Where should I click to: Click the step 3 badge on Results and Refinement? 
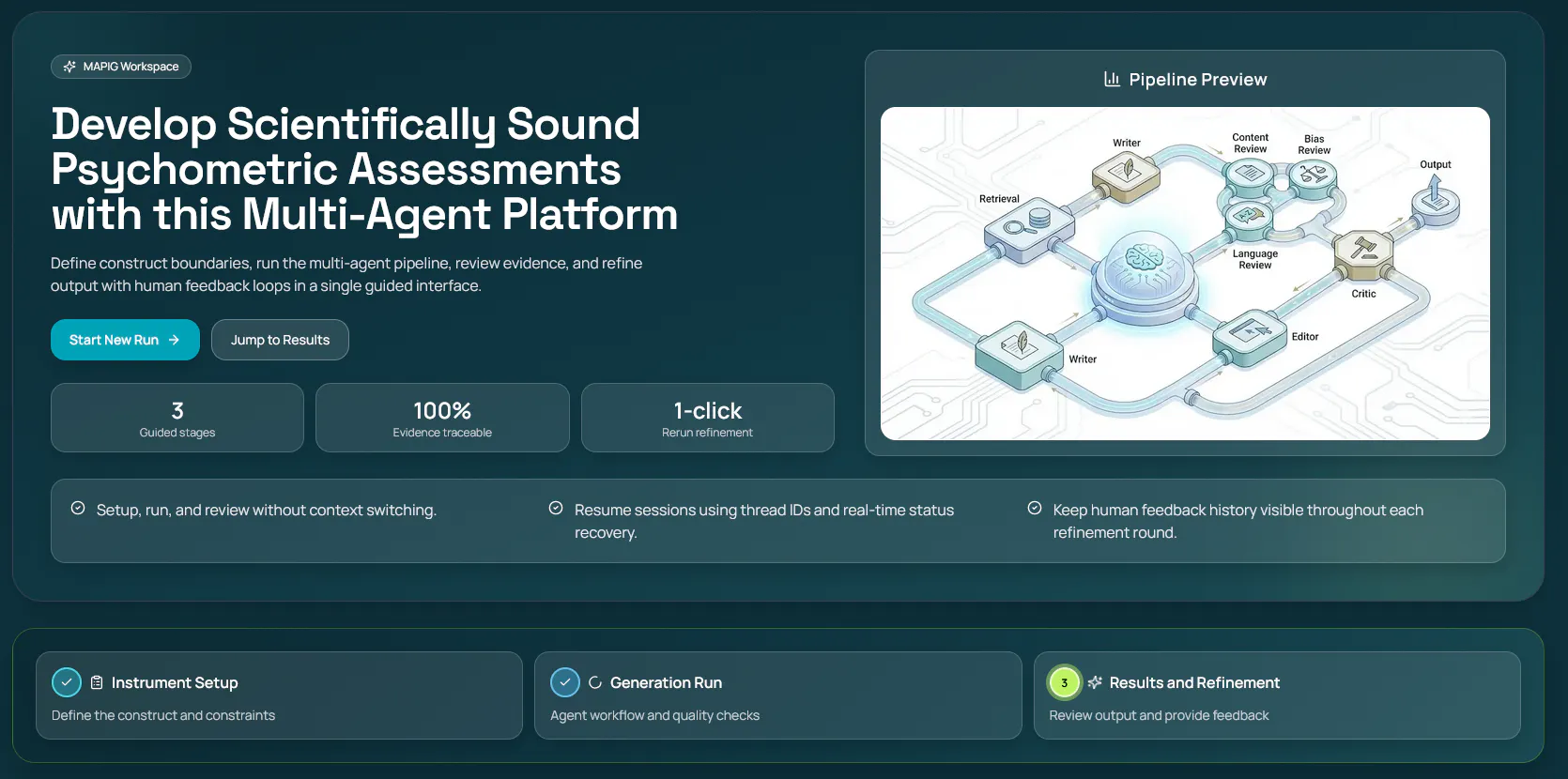(1064, 682)
